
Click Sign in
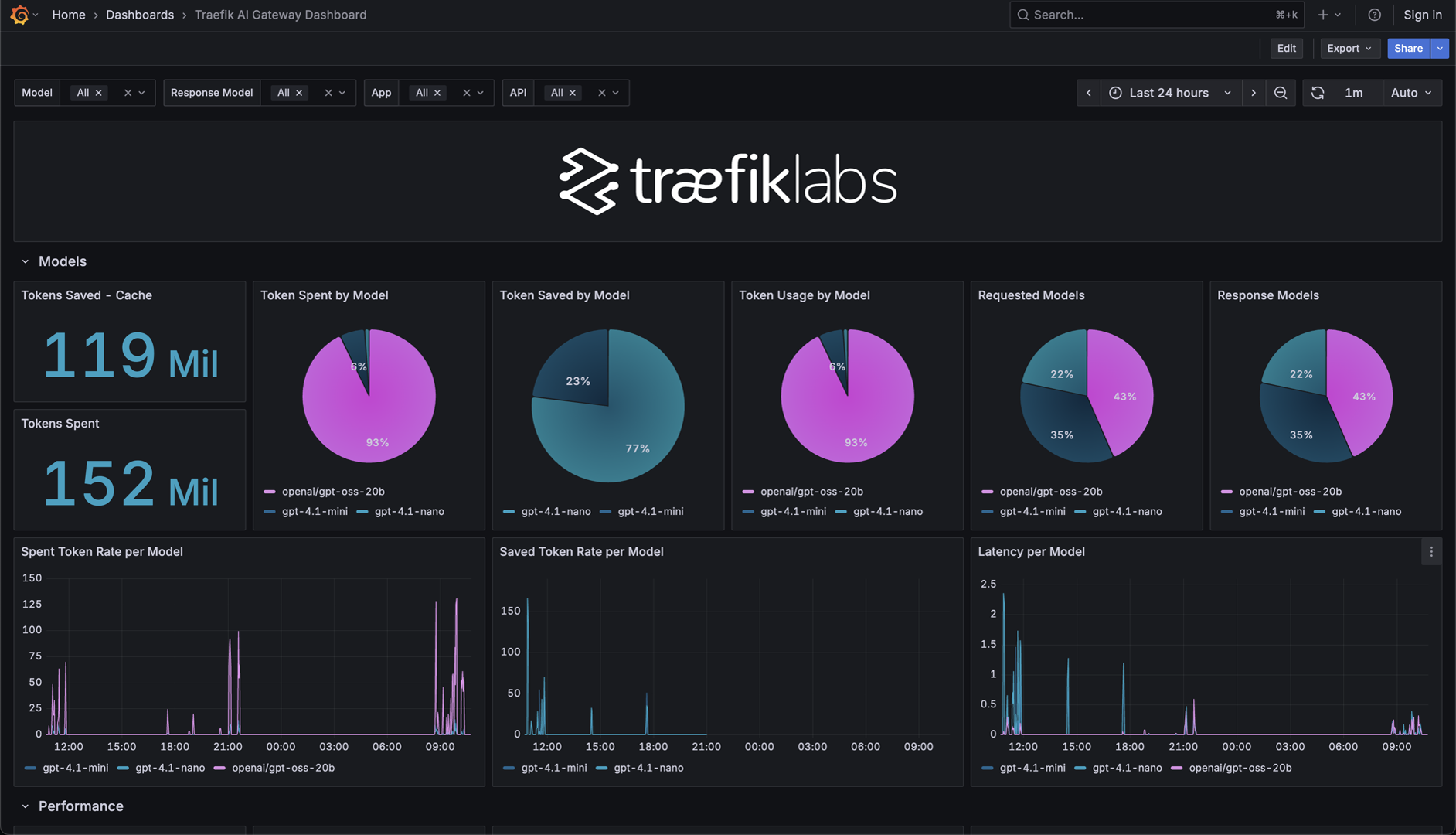pyautogui.click(x=1423, y=15)
